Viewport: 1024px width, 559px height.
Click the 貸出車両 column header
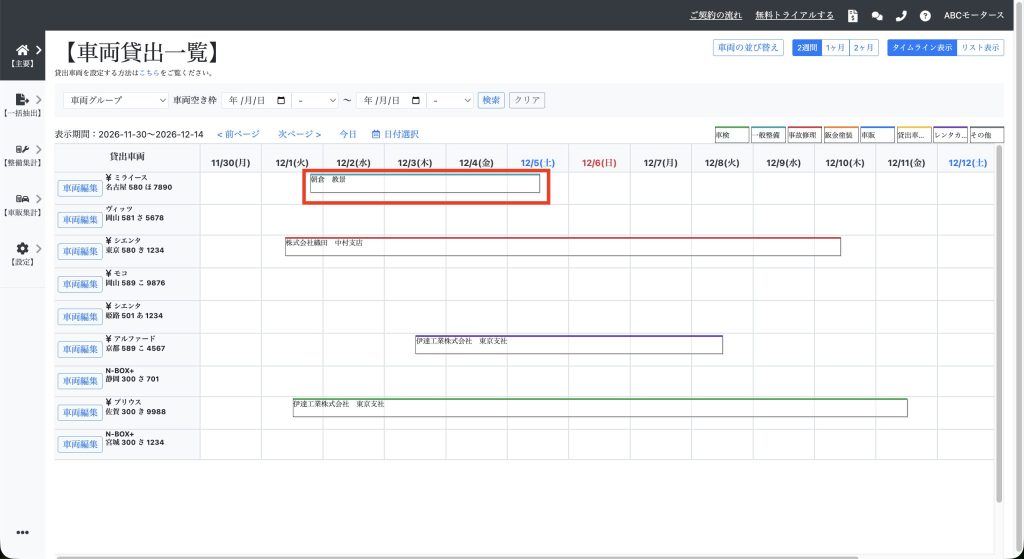(x=127, y=157)
